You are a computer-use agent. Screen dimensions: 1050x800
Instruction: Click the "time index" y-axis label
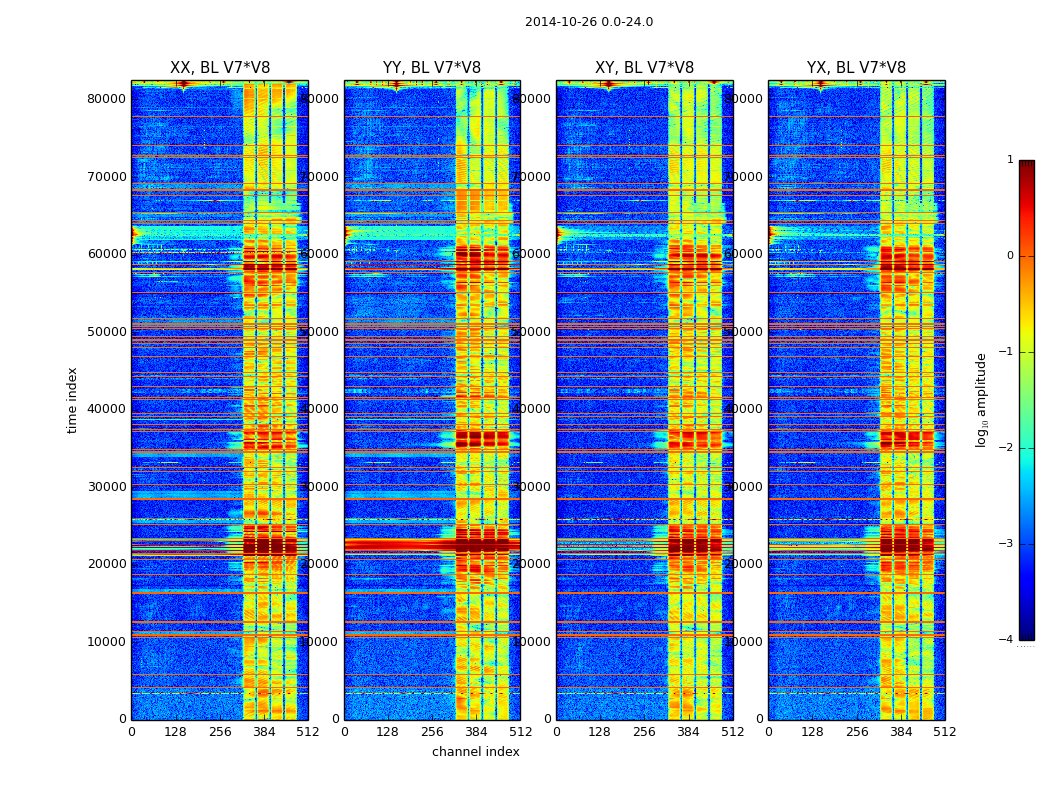(72, 400)
